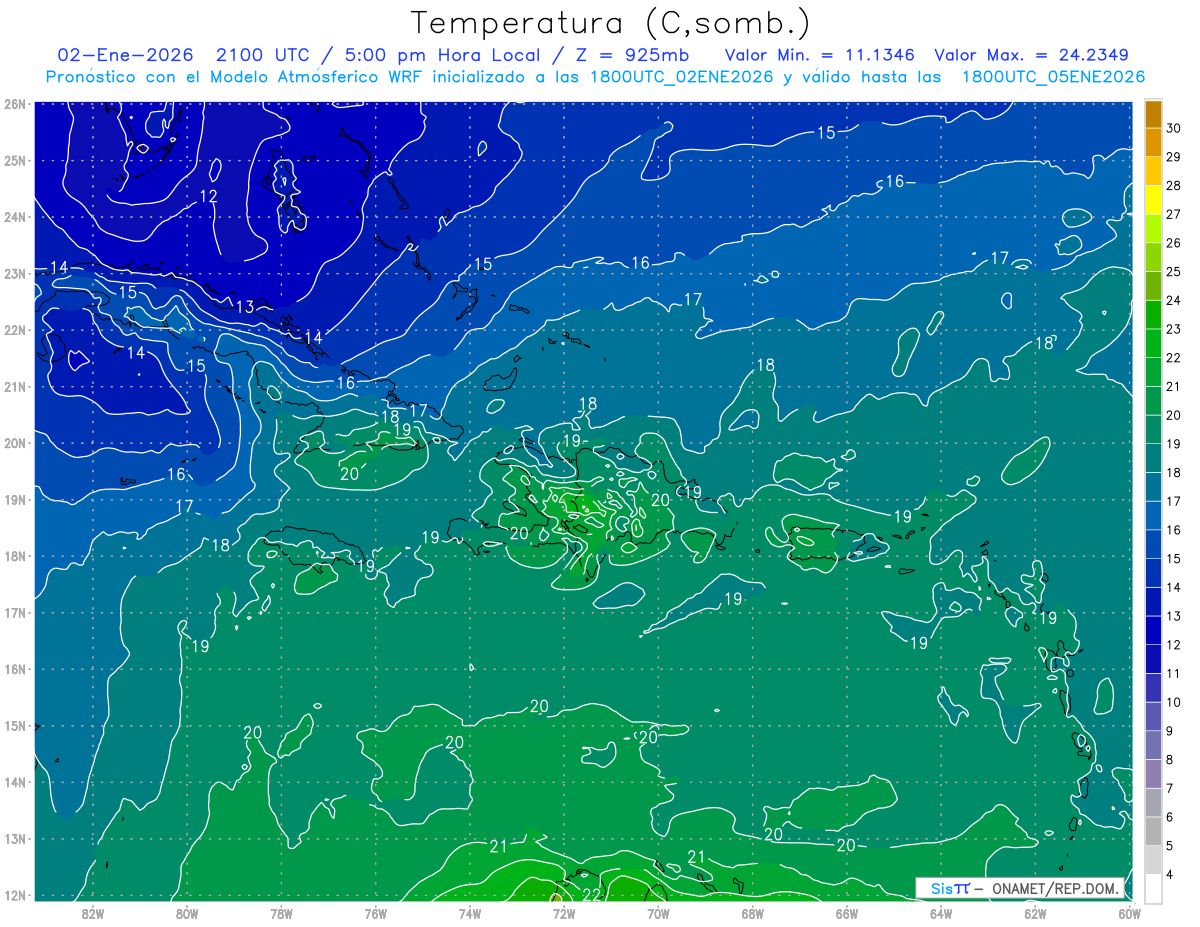
Task: Click the '76W' longitude label
Action: pos(376,913)
